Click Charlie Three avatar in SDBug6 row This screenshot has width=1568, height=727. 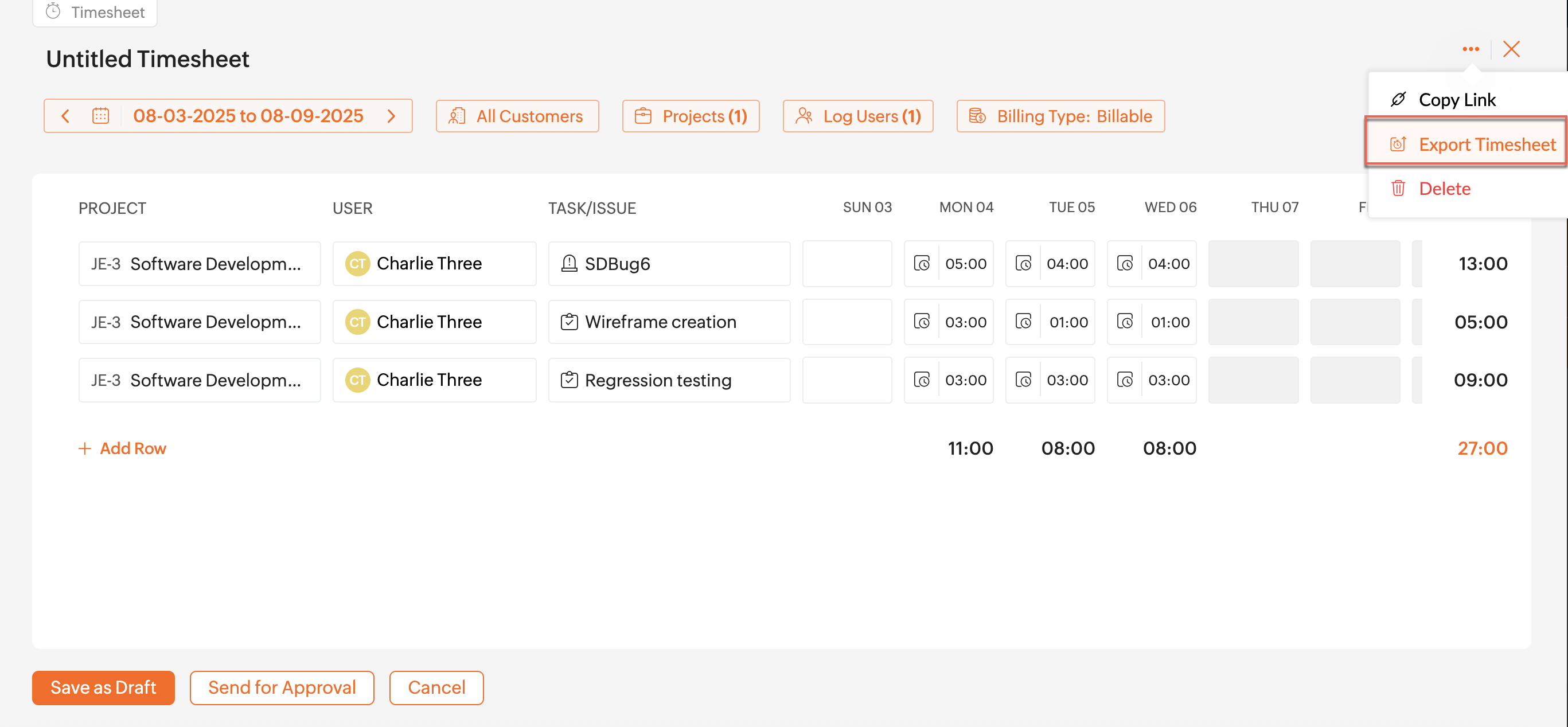(x=357, y=263)
